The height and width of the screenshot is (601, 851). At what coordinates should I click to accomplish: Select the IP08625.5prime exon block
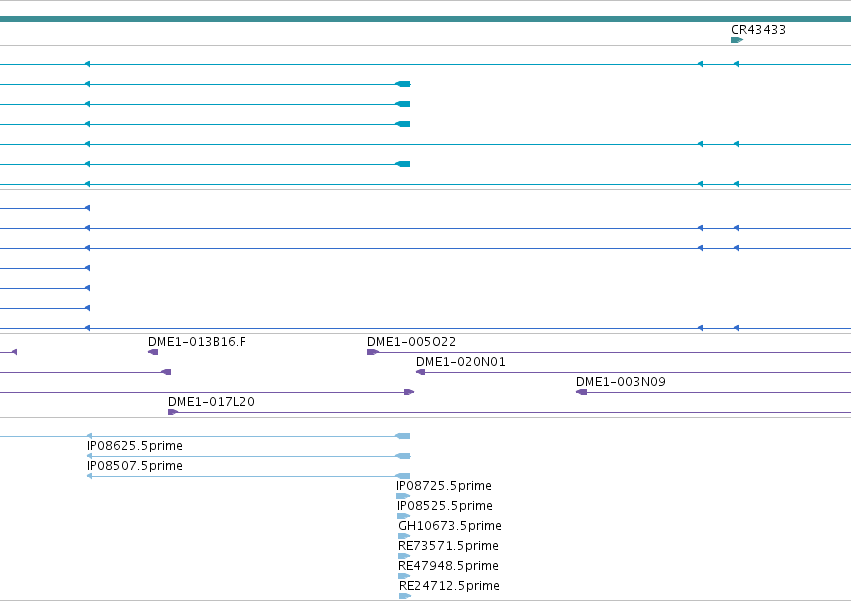pyautogui.click(x=403, y=456)
